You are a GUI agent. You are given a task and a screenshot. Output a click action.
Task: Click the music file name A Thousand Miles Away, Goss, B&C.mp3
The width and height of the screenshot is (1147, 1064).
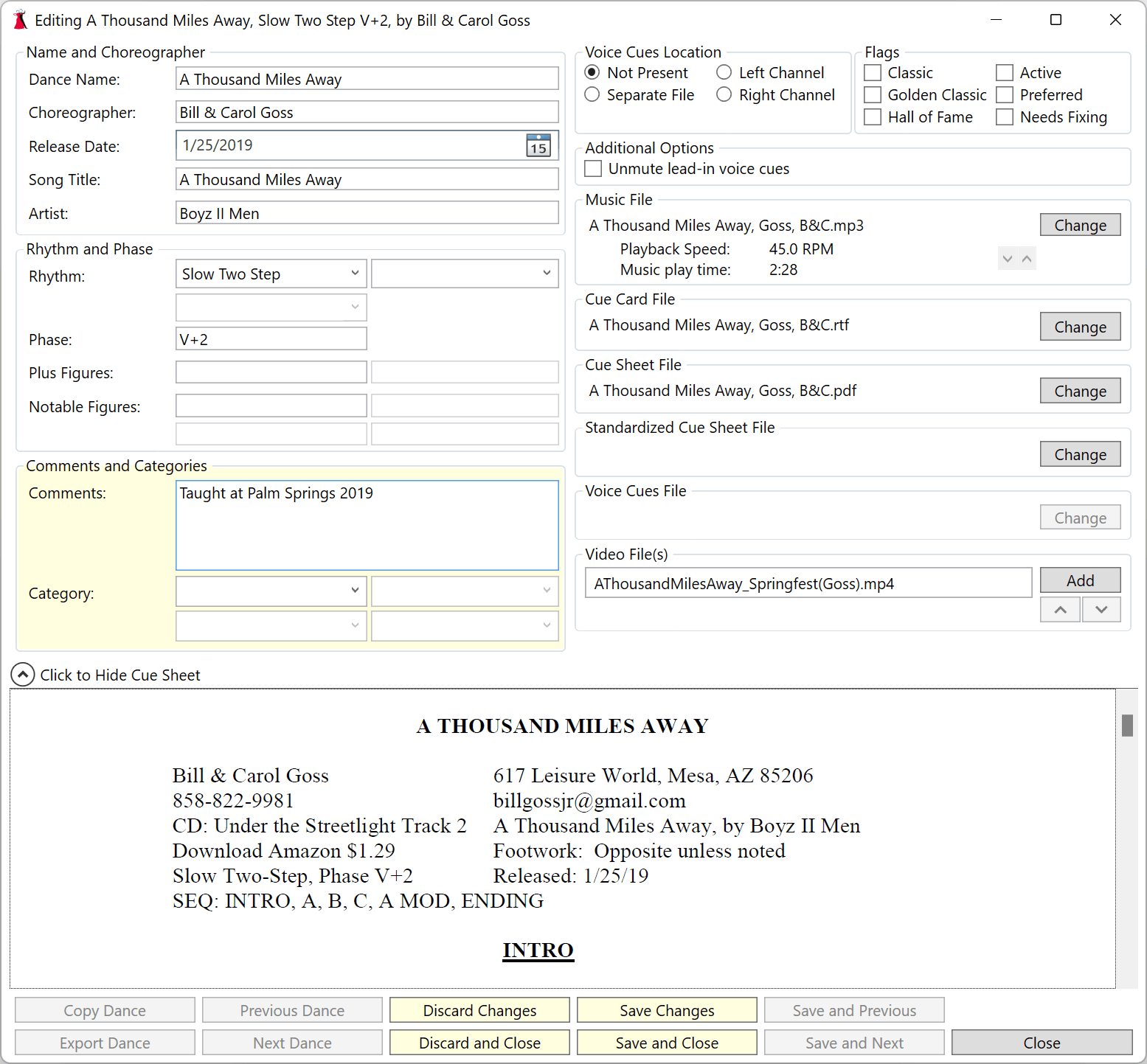726,226
